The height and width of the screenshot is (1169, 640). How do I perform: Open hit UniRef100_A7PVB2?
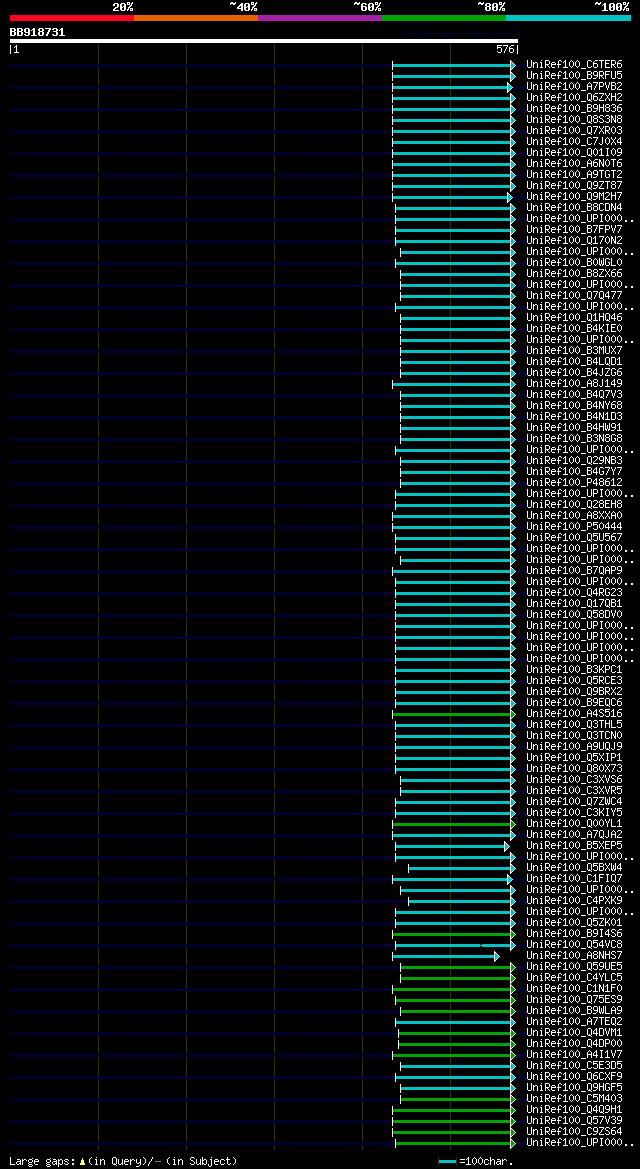coord(574,87)
